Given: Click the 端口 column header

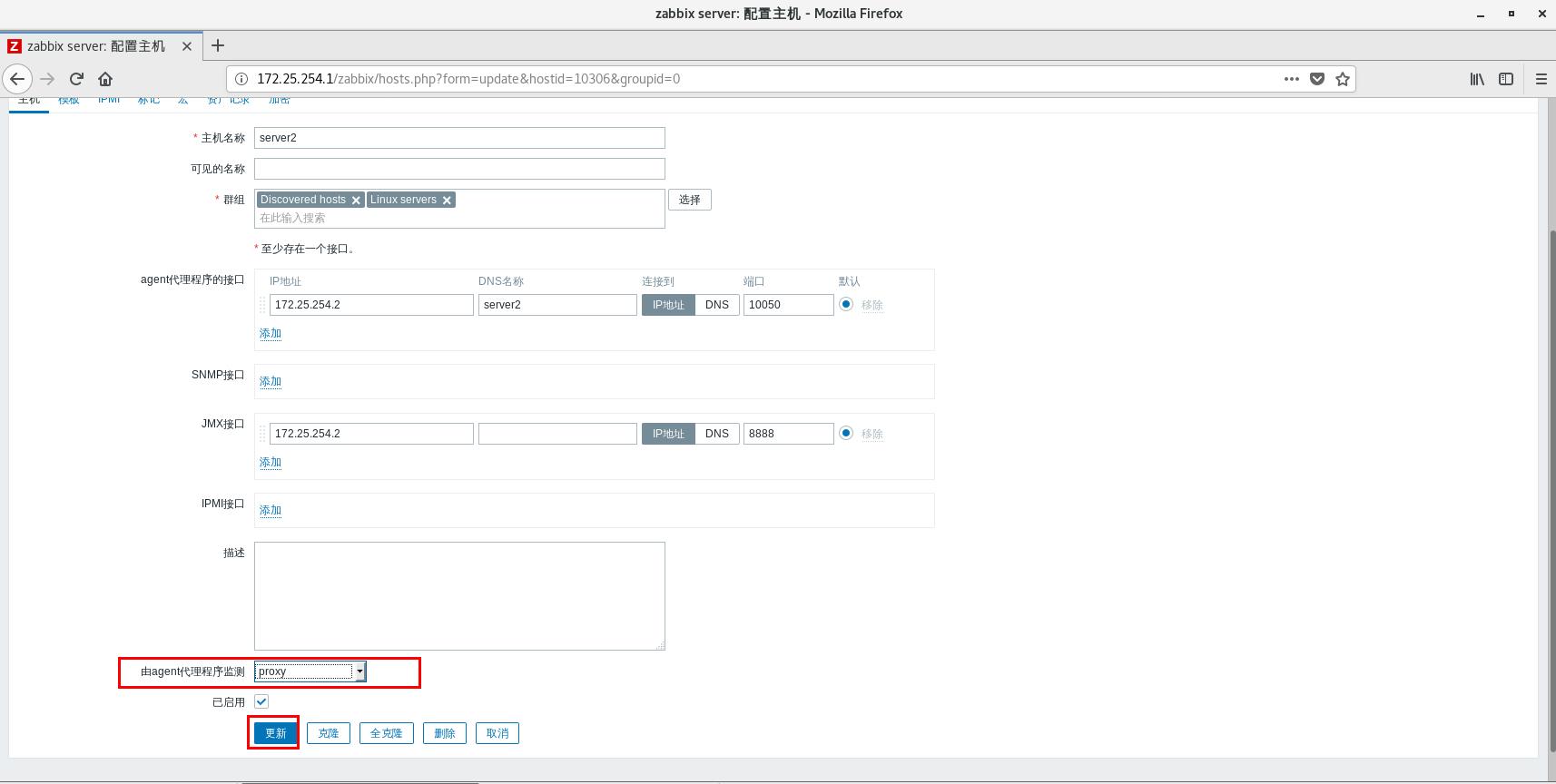Looking at the screenshot, I should tap(754, 281).
